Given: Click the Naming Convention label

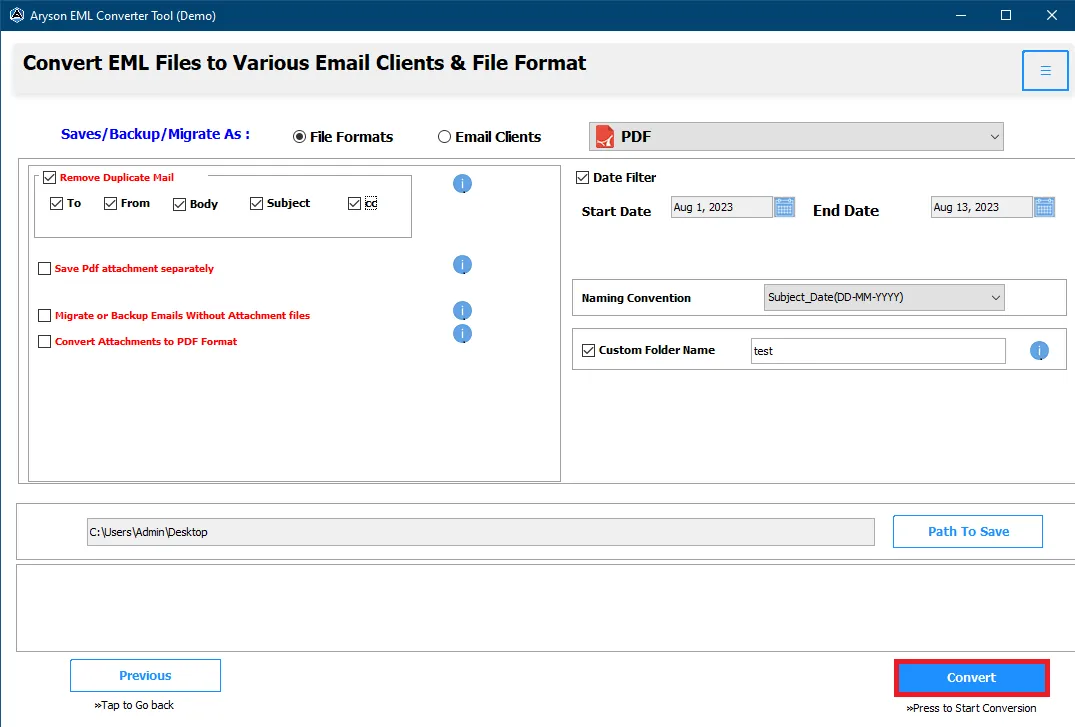Looking at the screenshot, I should [x=636, y=298].
